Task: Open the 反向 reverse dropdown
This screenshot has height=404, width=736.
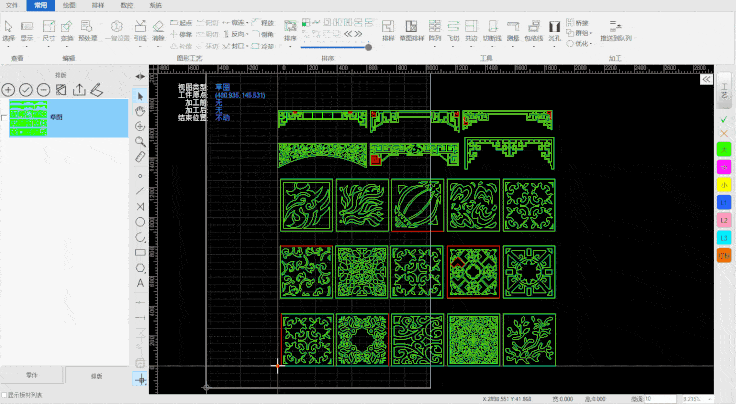Action: point(236,34)
